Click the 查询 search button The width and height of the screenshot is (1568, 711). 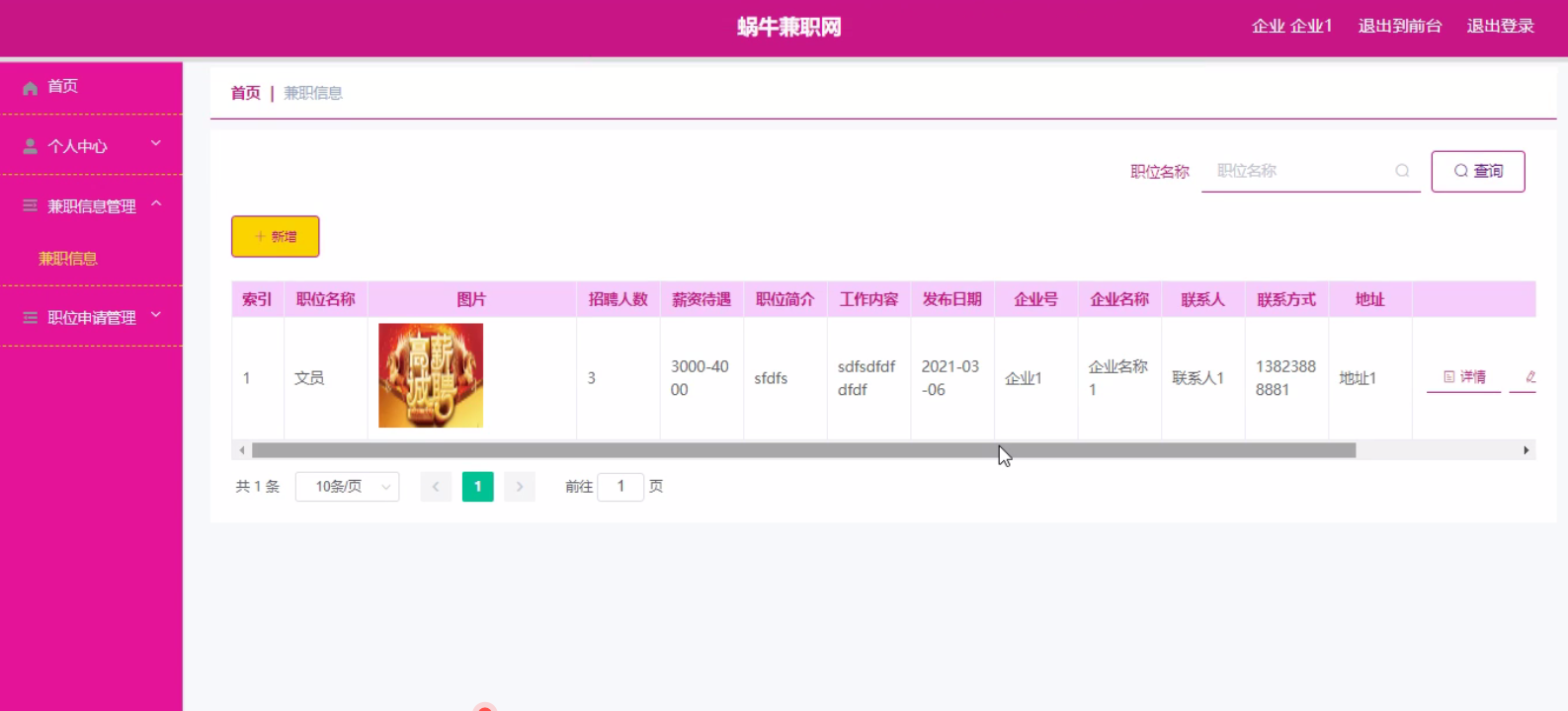[1478, 171]
